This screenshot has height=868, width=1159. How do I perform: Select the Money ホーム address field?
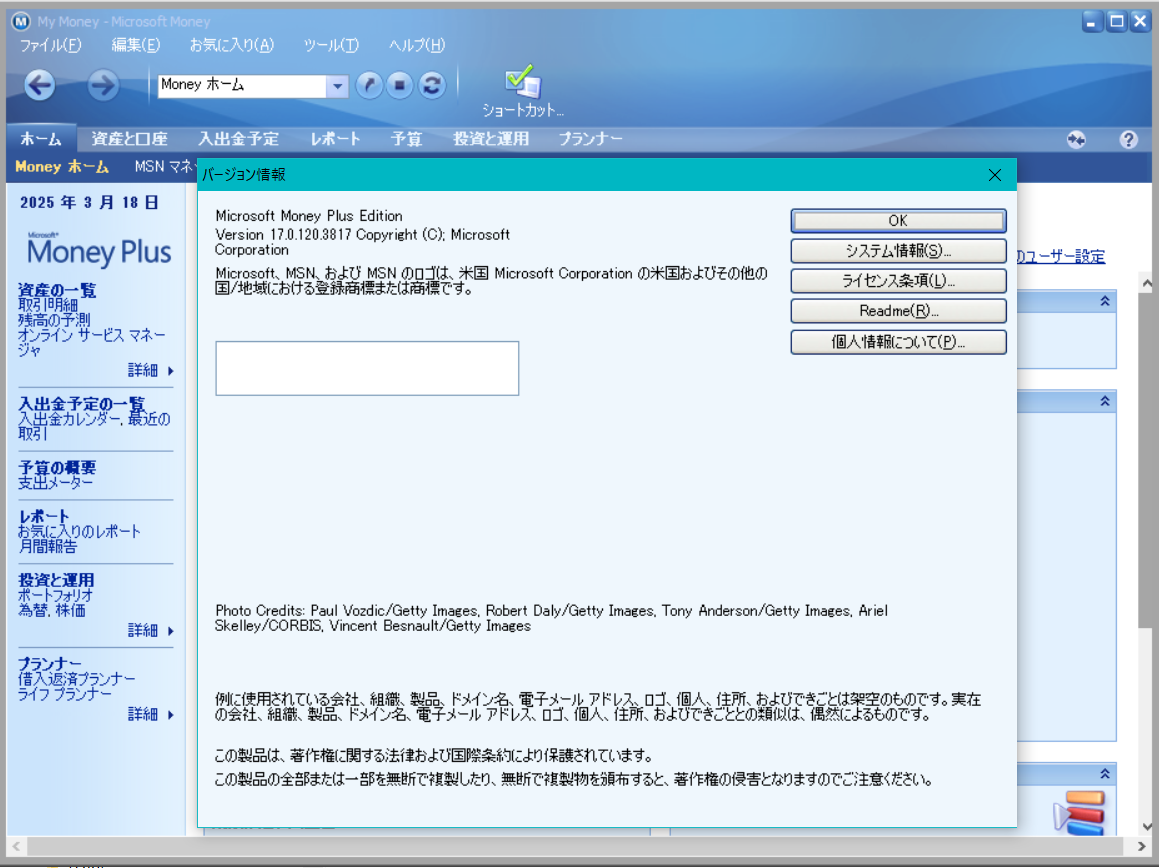tap(242, 86)
